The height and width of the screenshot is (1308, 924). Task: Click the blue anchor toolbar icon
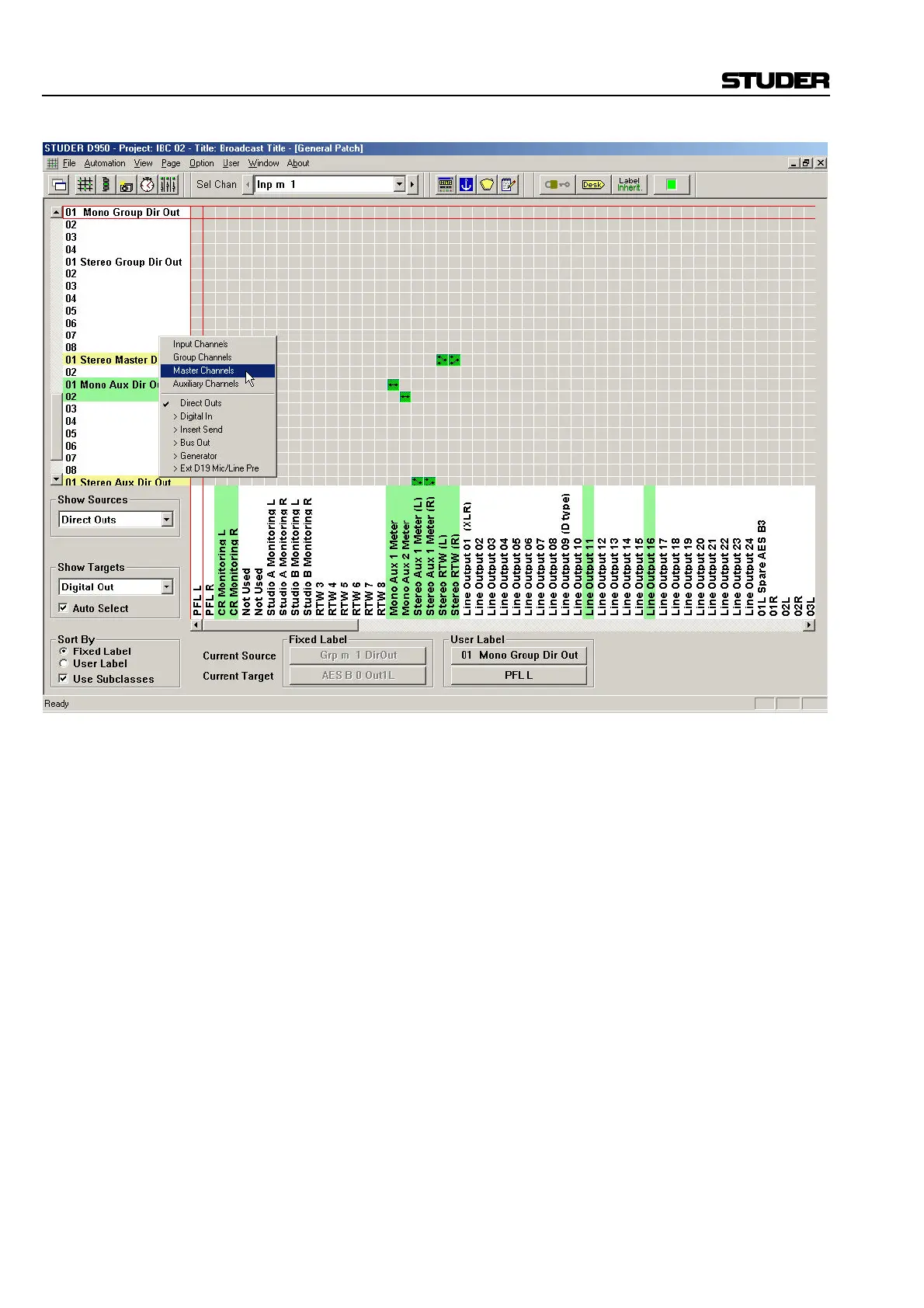tap(466, 185)
